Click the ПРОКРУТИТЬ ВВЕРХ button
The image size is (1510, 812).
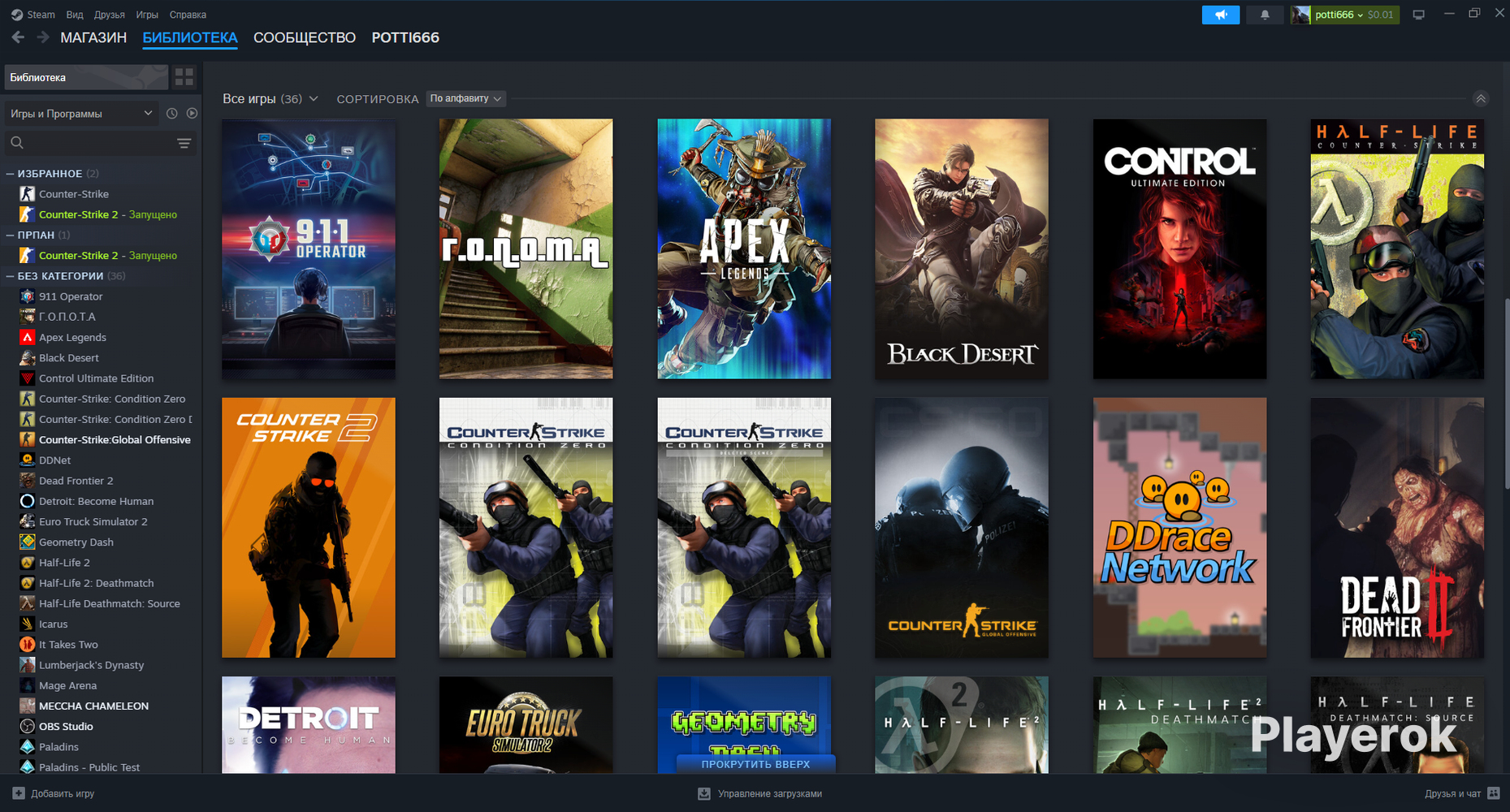pyautogui.click(x=755, y=764)
